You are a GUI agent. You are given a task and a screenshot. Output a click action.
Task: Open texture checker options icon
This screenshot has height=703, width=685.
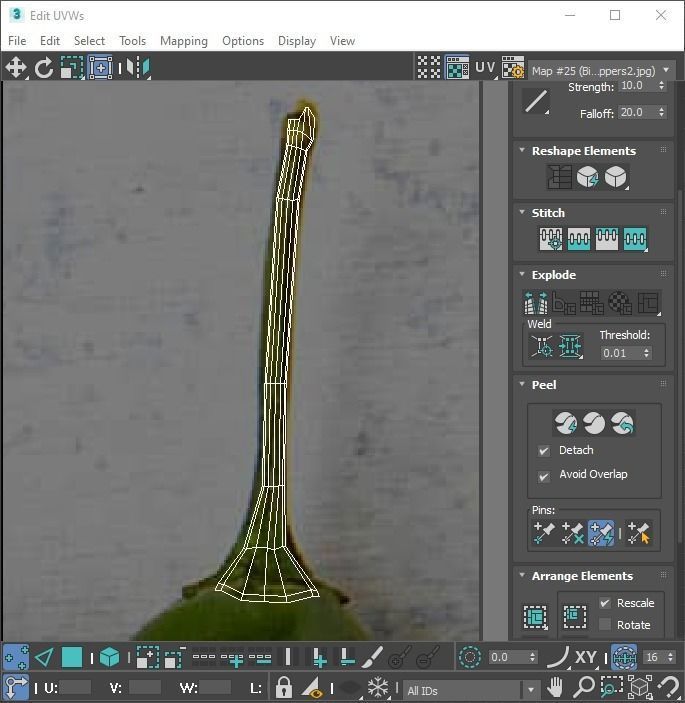point(513,68)
